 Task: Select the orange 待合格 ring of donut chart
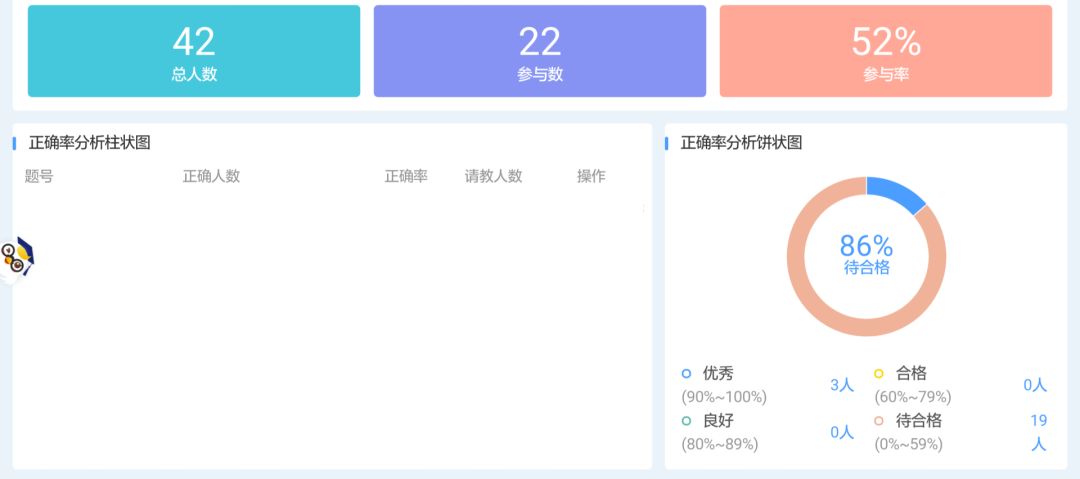(866, 328)
